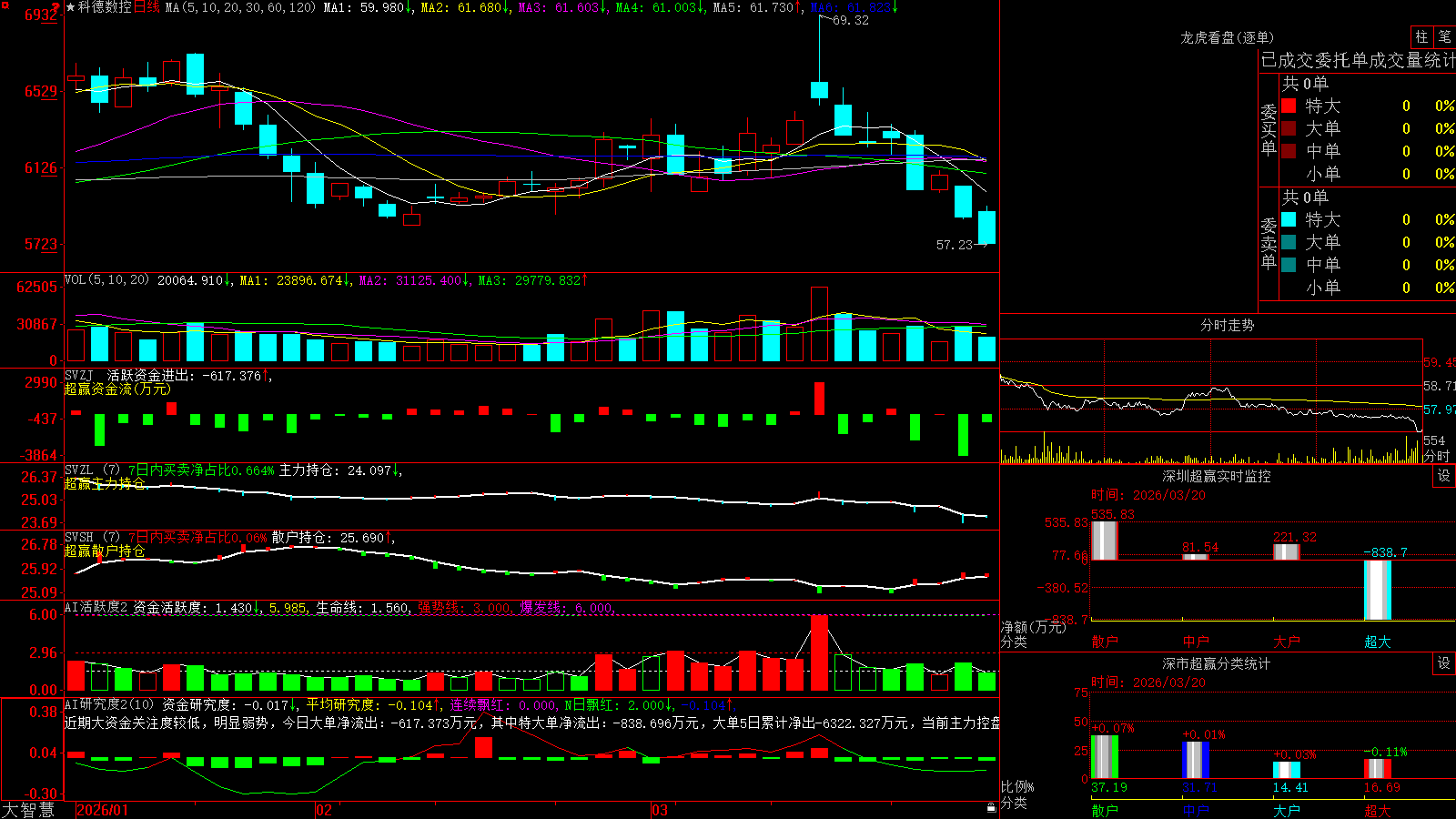The height and width of the screenshot is (819, 1456).
Task: Click the AI活跃度2 indicator title
Action: tap(96, 607)
